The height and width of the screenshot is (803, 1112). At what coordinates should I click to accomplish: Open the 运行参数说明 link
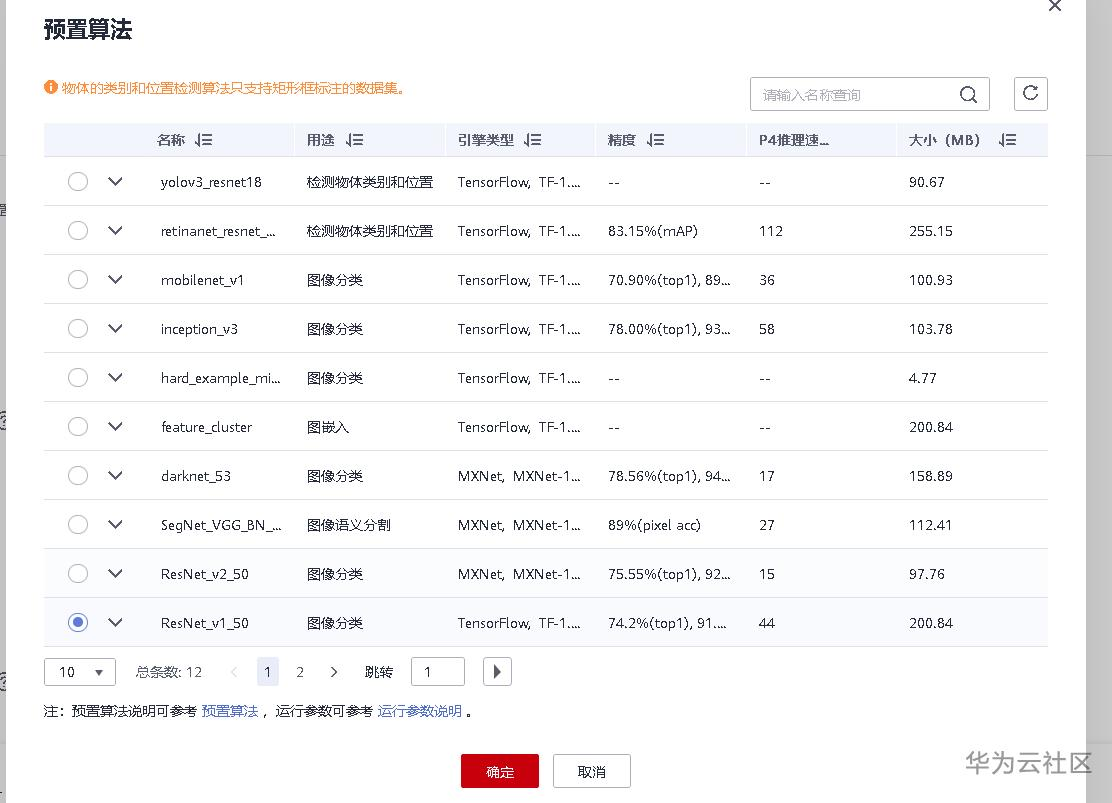coord(418,712)
